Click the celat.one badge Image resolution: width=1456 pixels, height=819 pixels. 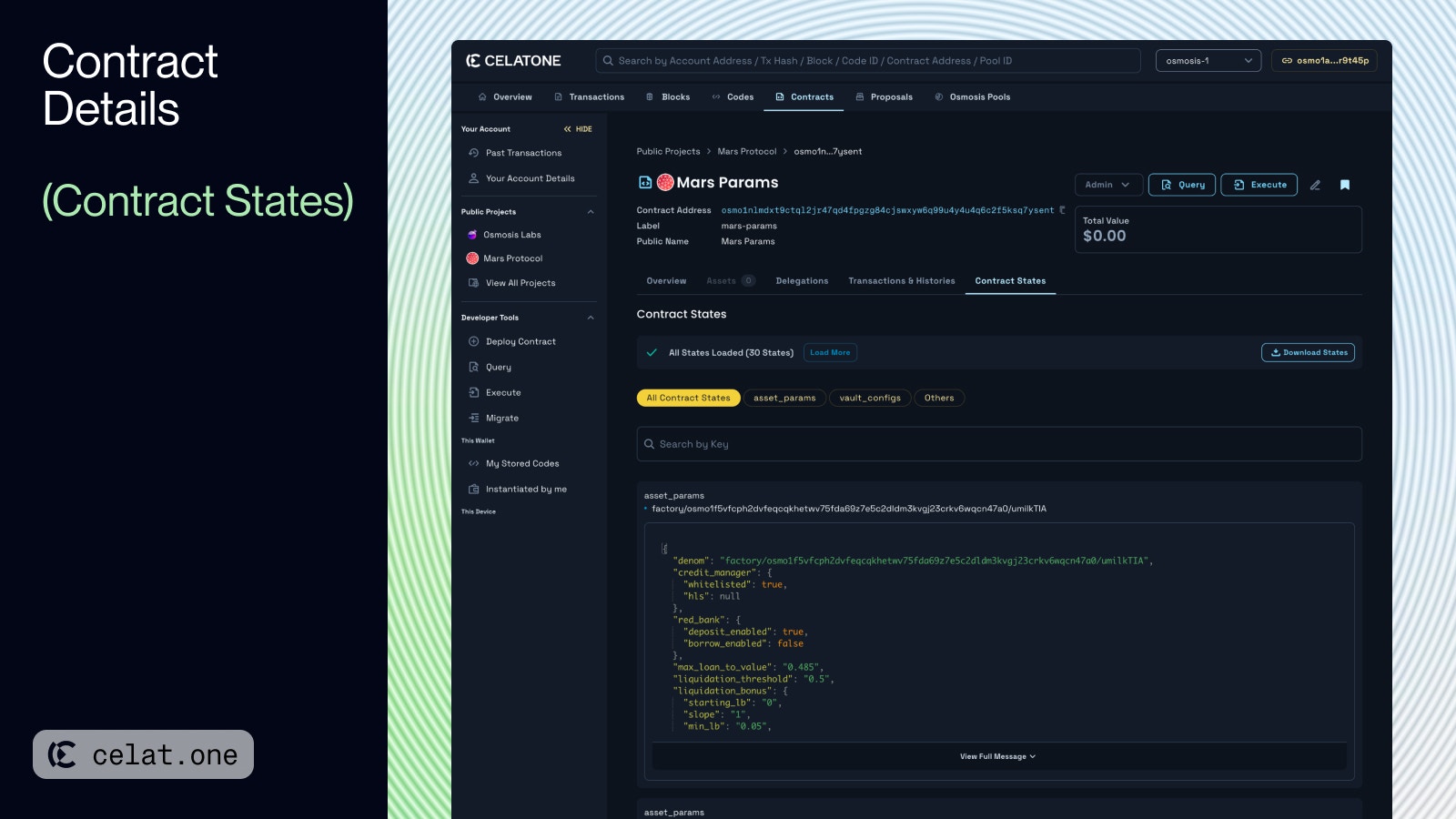point(143,754)
